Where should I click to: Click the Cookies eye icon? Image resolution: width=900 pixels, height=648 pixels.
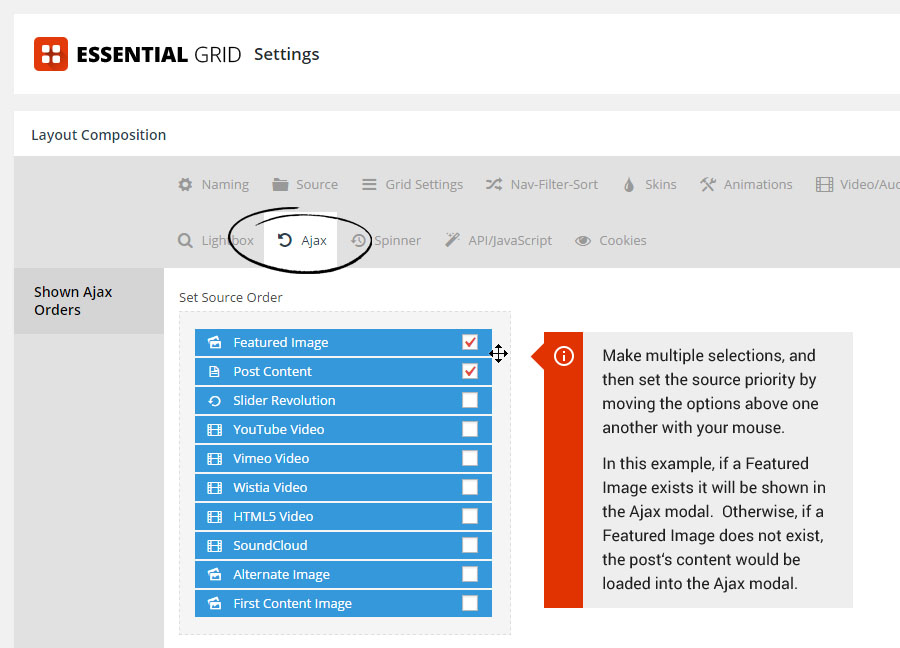[x=583, y=241]
